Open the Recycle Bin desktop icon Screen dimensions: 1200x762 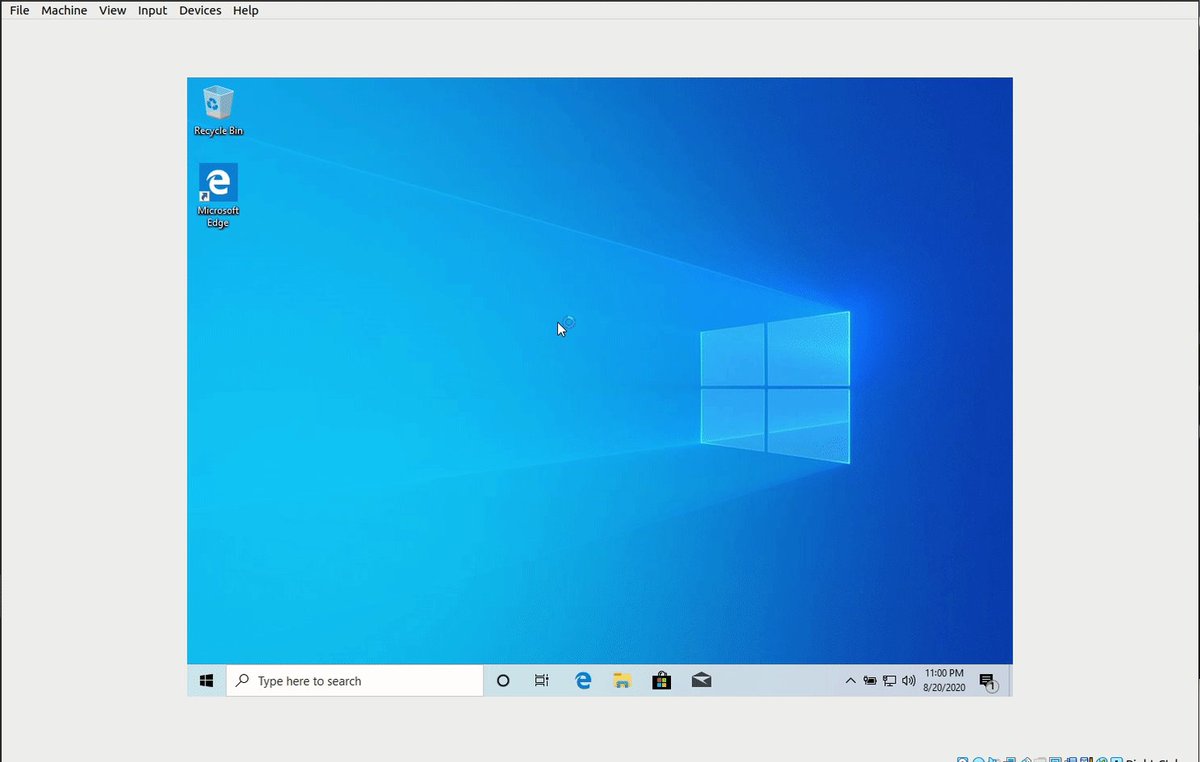tap(218, 110)
